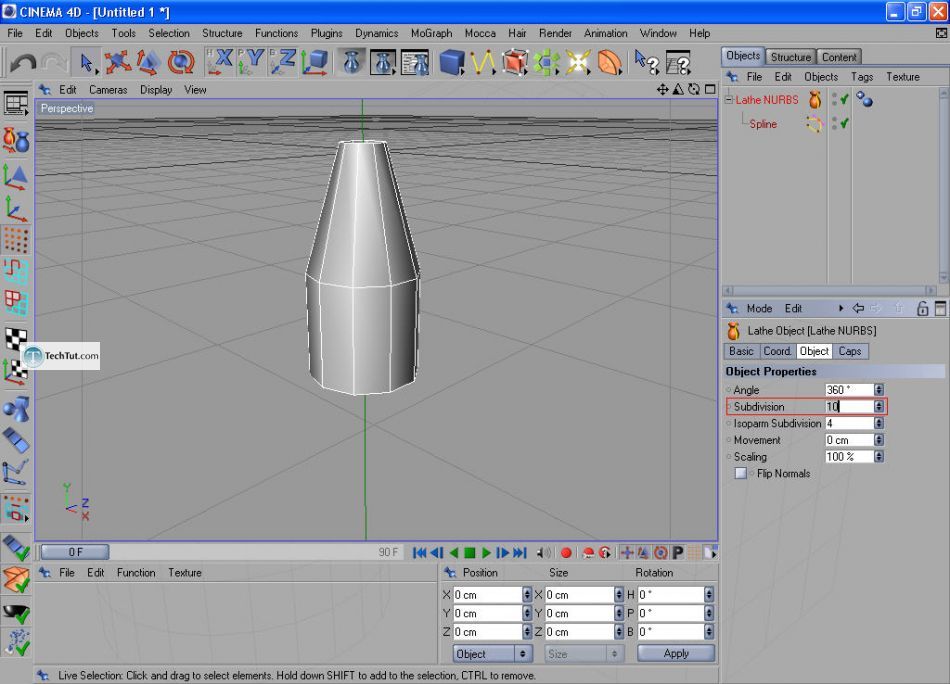Toggle world coordinate system icon
The height and width of the screenshot is (684, 950).
click(x=314, y=62)
